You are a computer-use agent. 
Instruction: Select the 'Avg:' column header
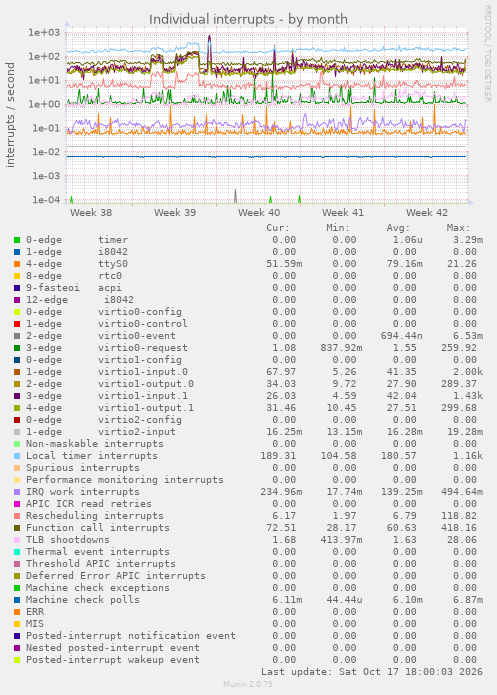click(398, 228)
